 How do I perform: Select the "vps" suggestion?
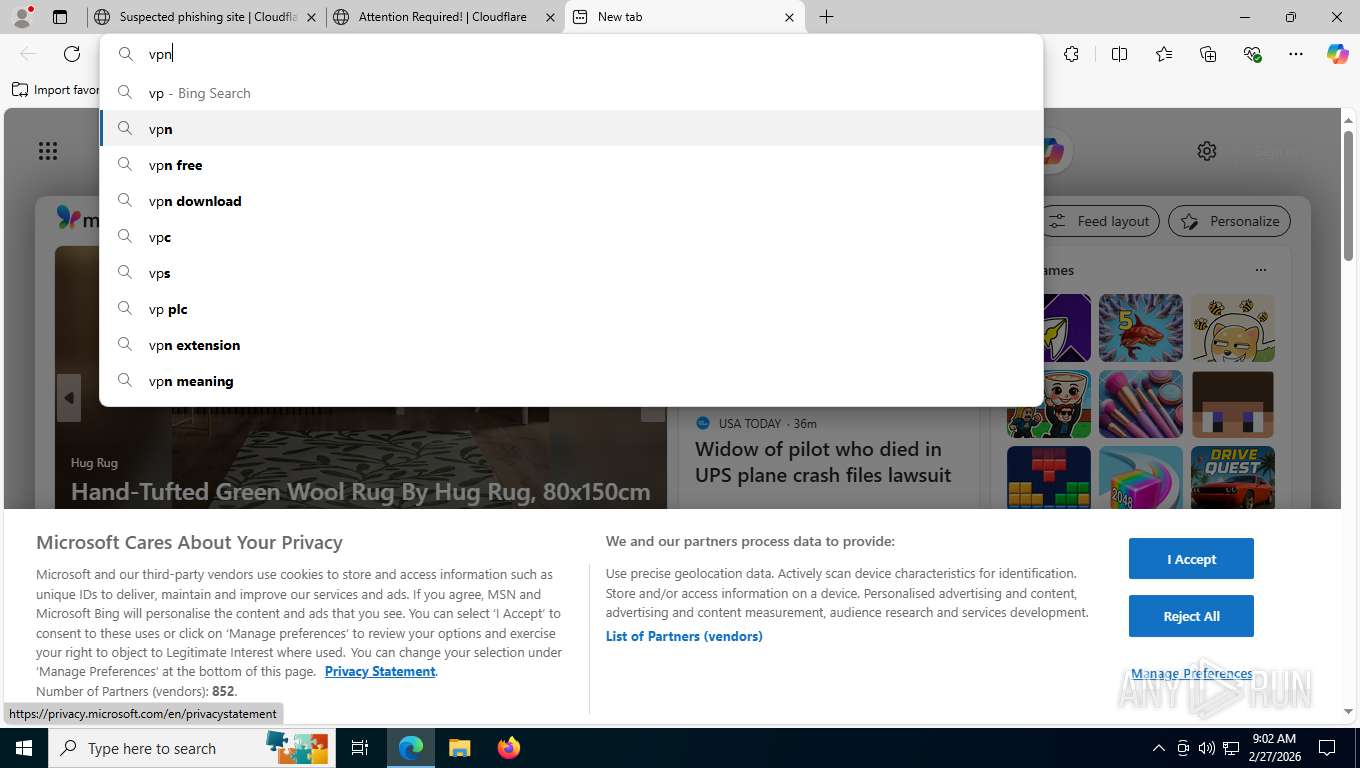pyautogui.click(x=571, y=273)
